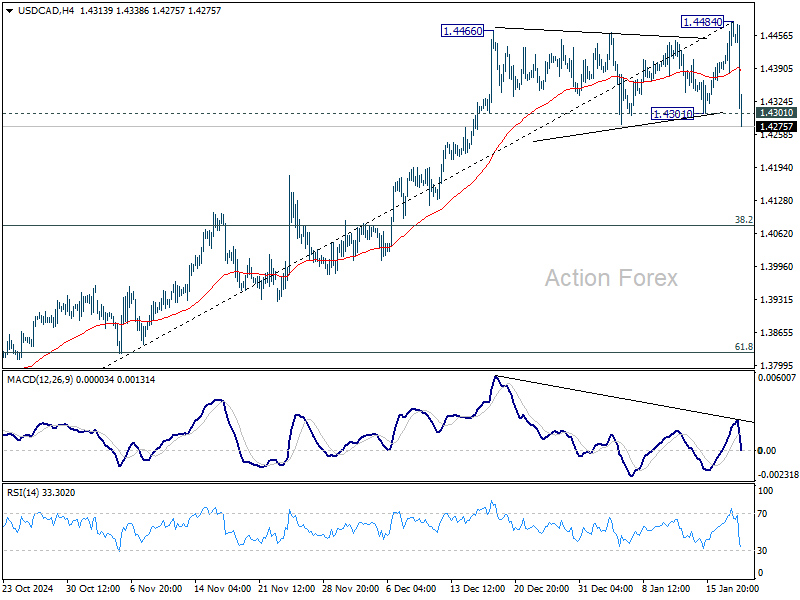Click the 15 Jan 20:00 time label

click(x=732, y=589)
